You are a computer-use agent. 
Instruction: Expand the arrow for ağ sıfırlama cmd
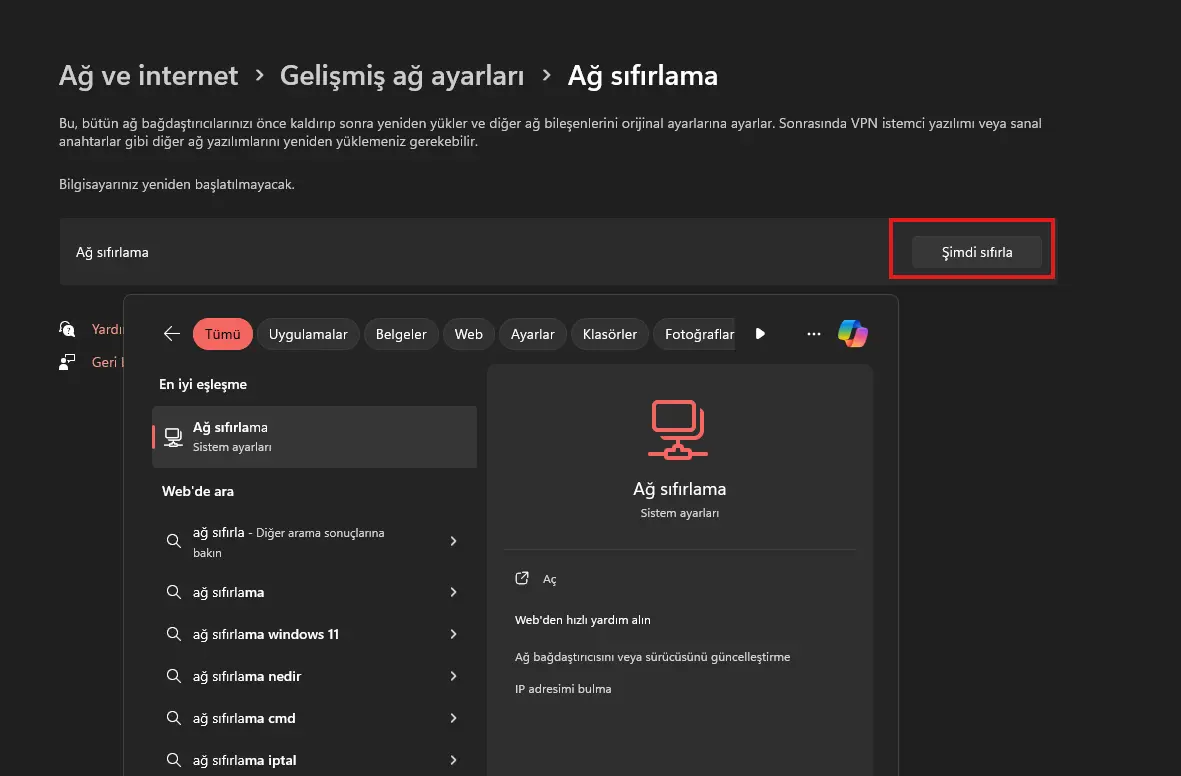click(453, 718)
